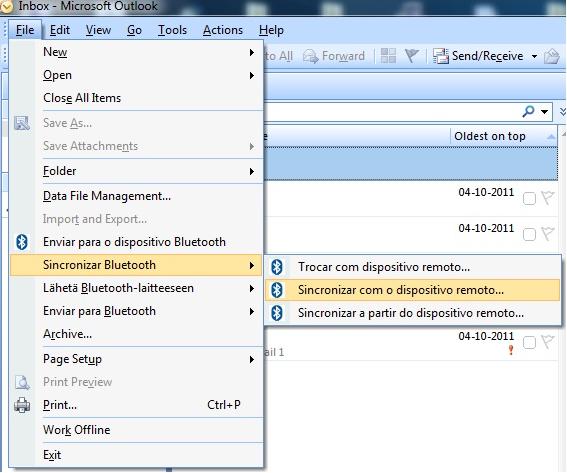567x473 pixels.
Task: Open the Send/Receive dropdown arrow
Action: (x=534, y=56)
